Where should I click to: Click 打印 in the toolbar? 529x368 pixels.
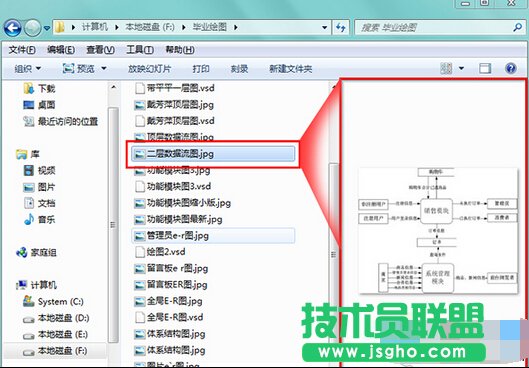(201, 69)
